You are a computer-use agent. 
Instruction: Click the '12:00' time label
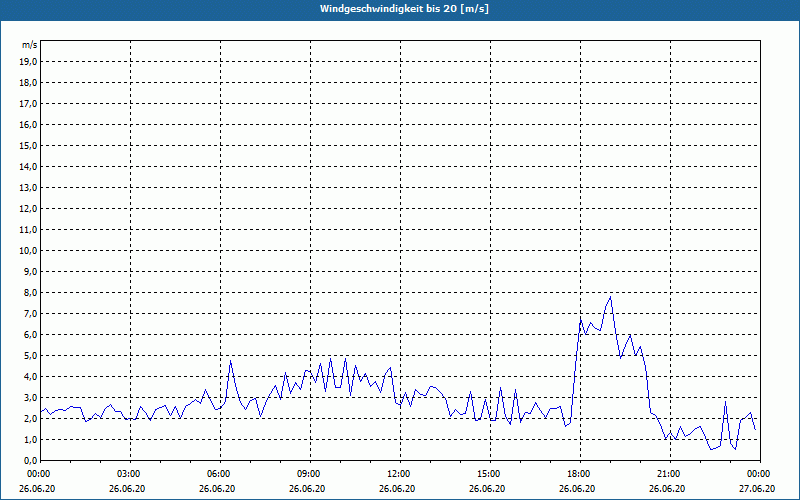click(399, 474)
